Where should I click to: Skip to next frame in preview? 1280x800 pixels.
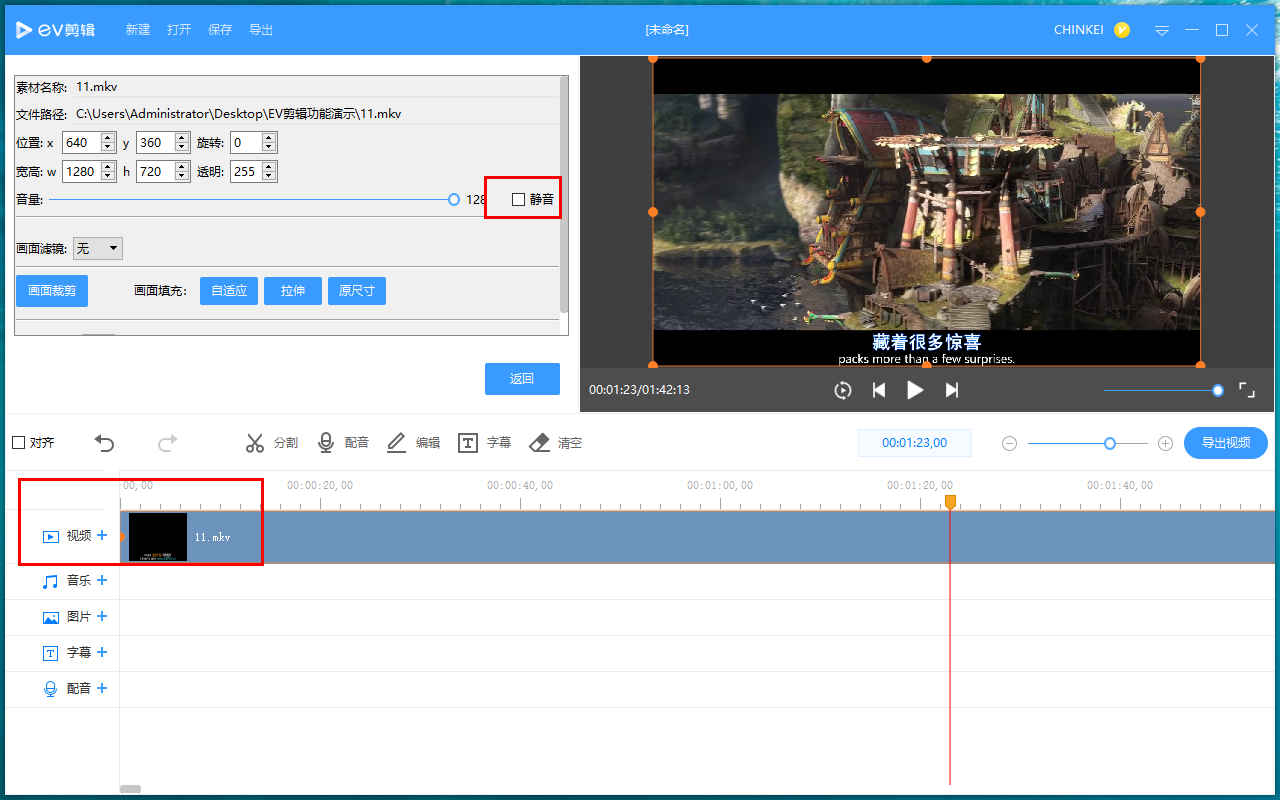[952, 390]
